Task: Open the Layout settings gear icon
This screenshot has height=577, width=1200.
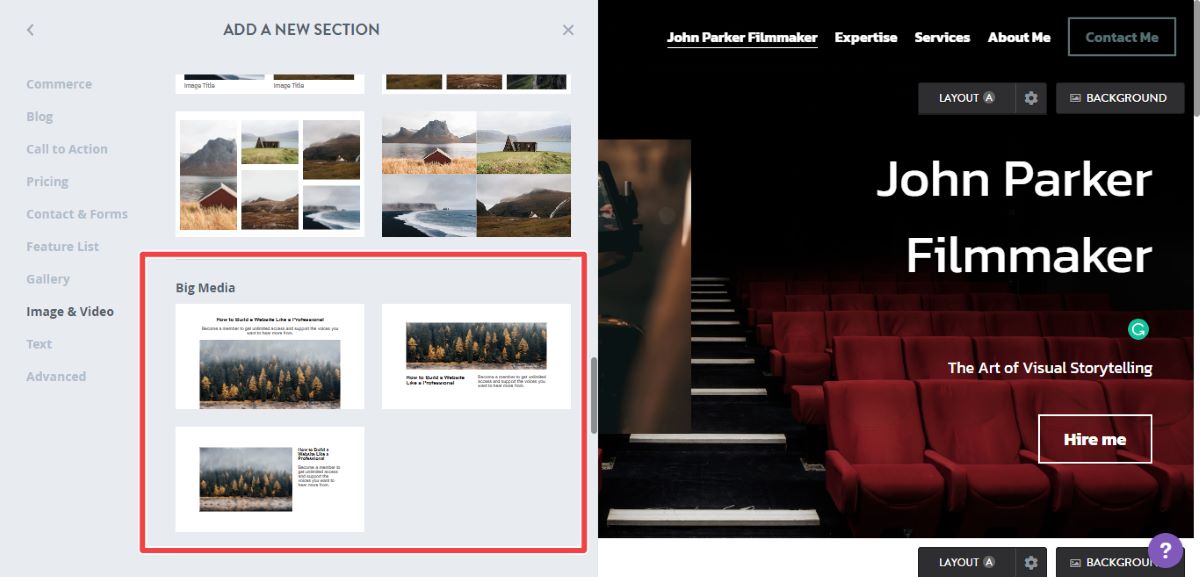Action: pyautogui.click(x=1033, y=97)
